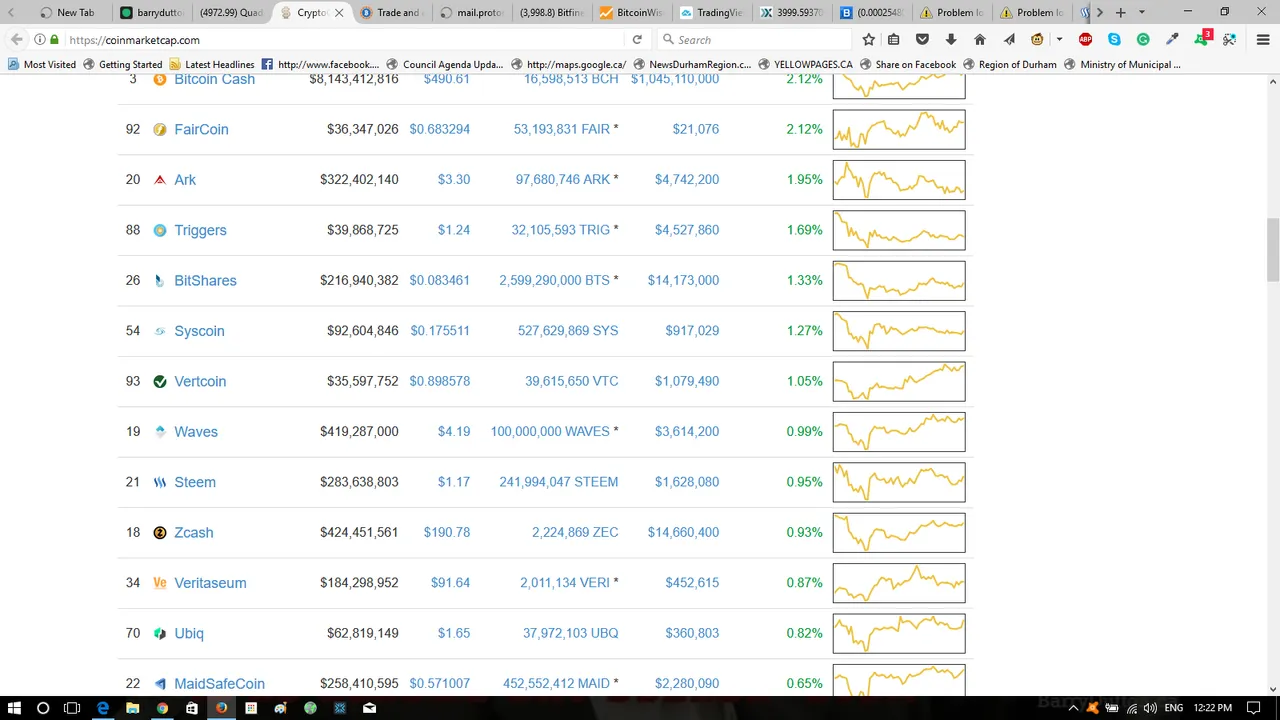
Task: Click the page vertical scrollbar
Action: tap(1273, 250)
